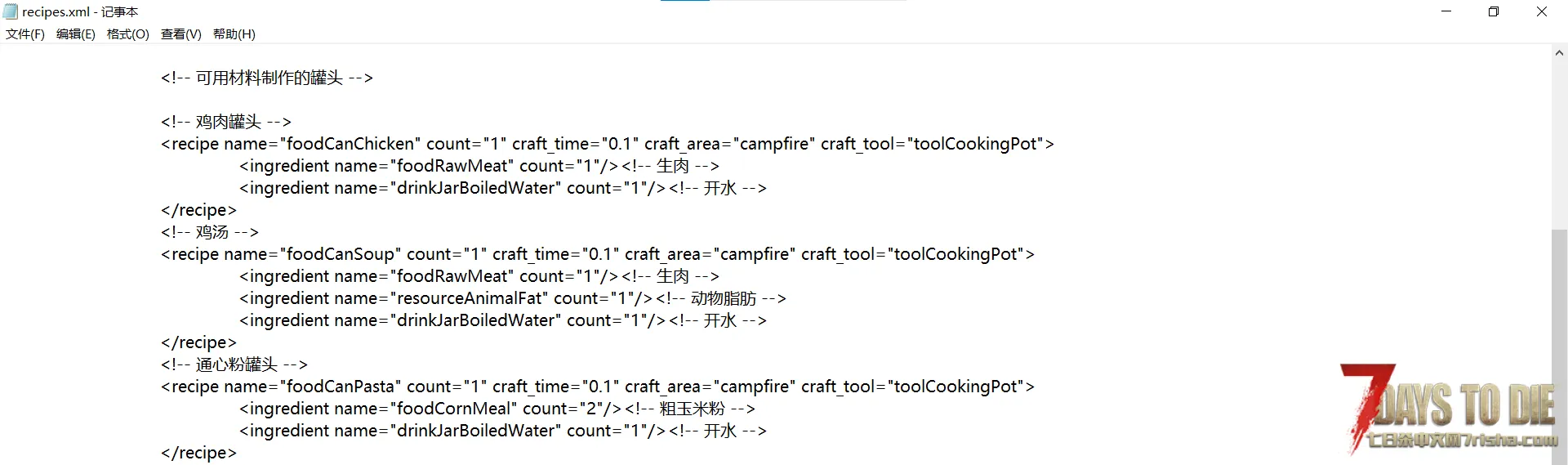Click the scrollbar up arrow
The height and width of the screenshot is (465, 1568).
pyautogui.click(x=1559, y=53)
